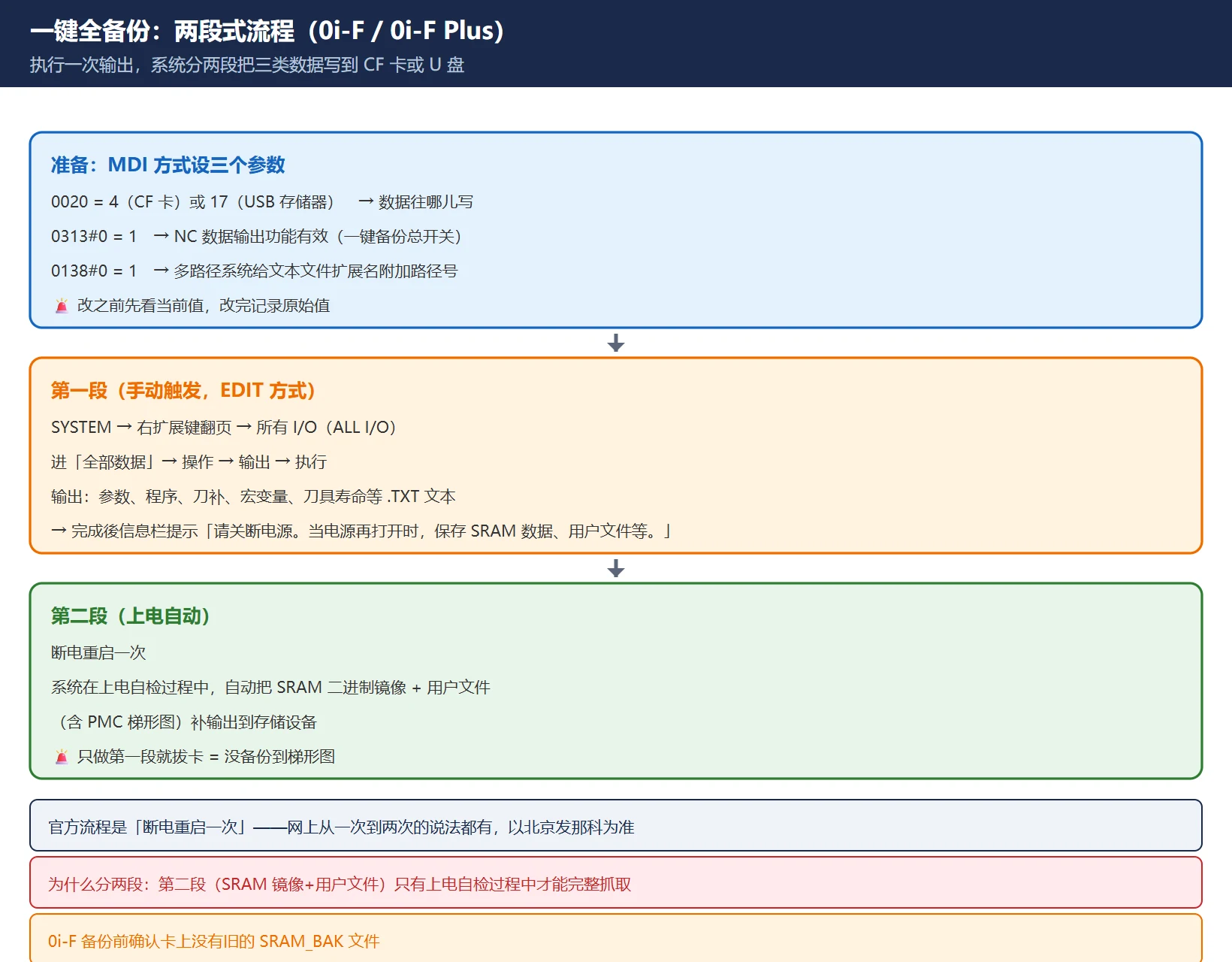
Task: Select the line 0020 = 4（CF 卡）或 17
Action: (262, 202)
